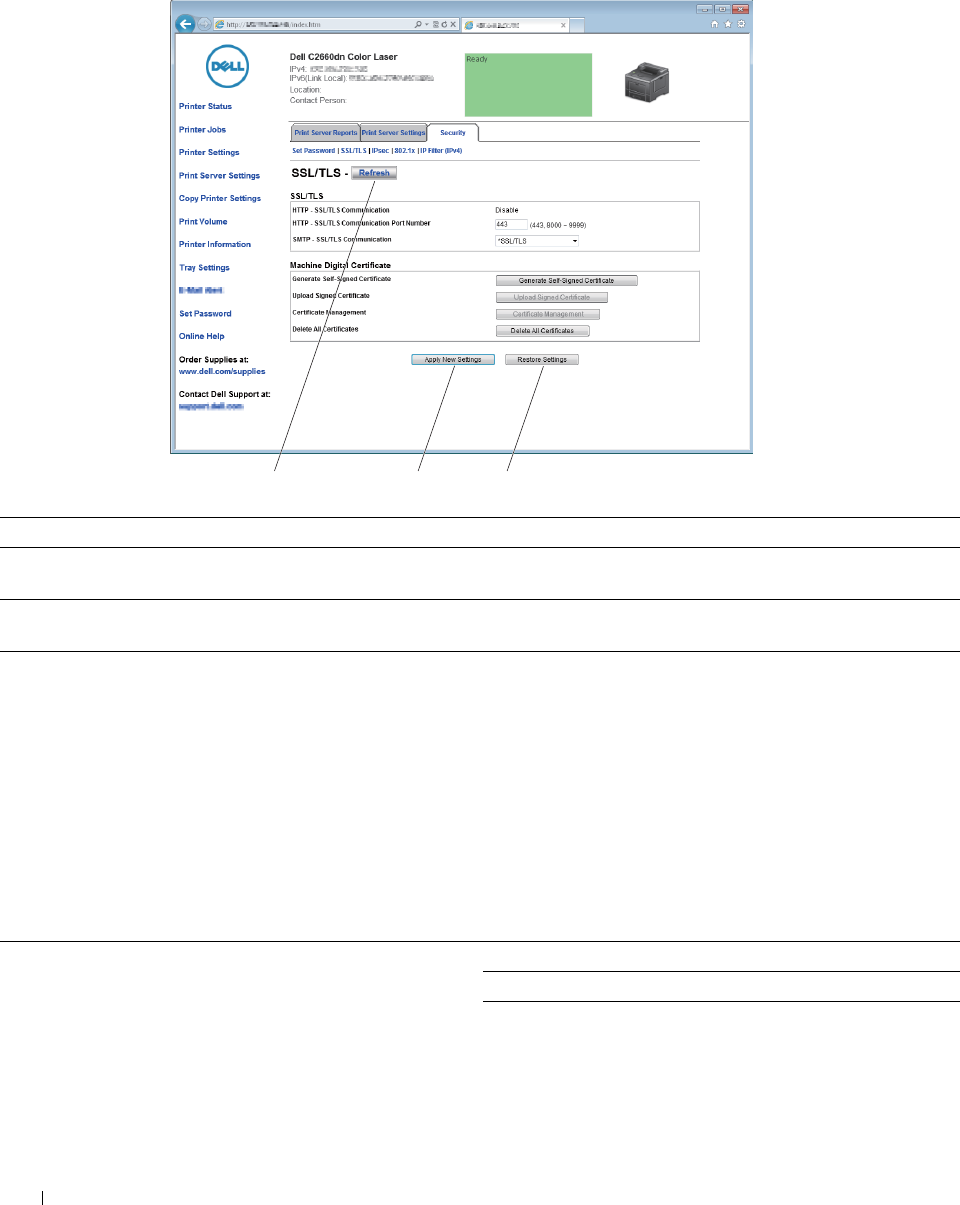Open Printer Jobs in the sidebar

(202, 129)
